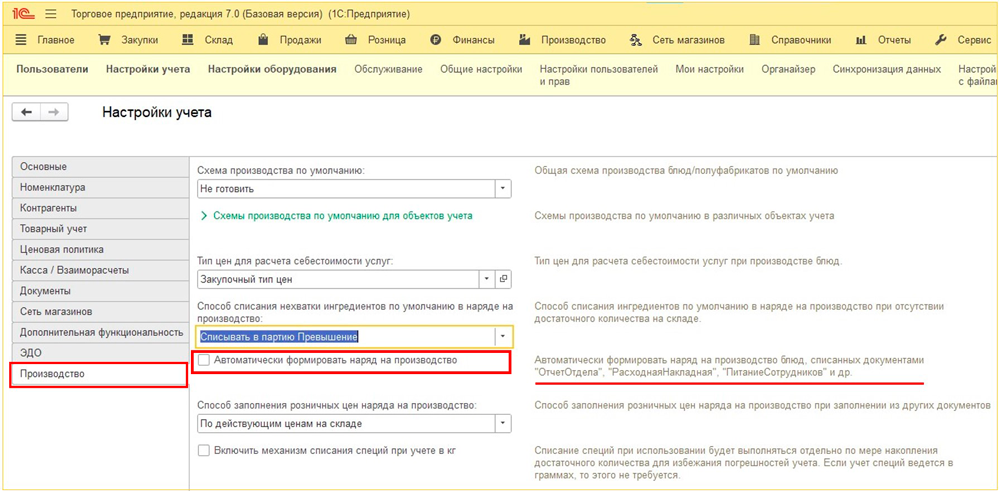Open the Отчеты bar chart icon
Image resolution: width=1000 pixels, height=491 pixels.
(x=860, y=40)
